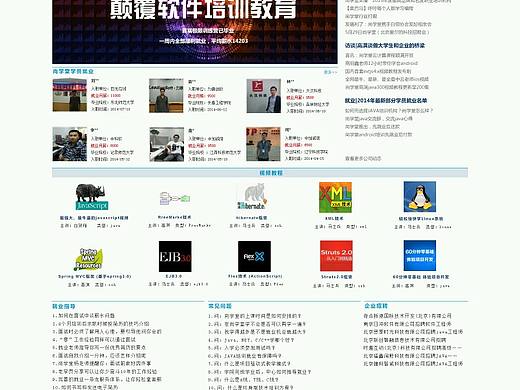Open the Struts2.0框架 title link
Image resolution: width=520 pixels, height=390 pixels.
[336, 277]
